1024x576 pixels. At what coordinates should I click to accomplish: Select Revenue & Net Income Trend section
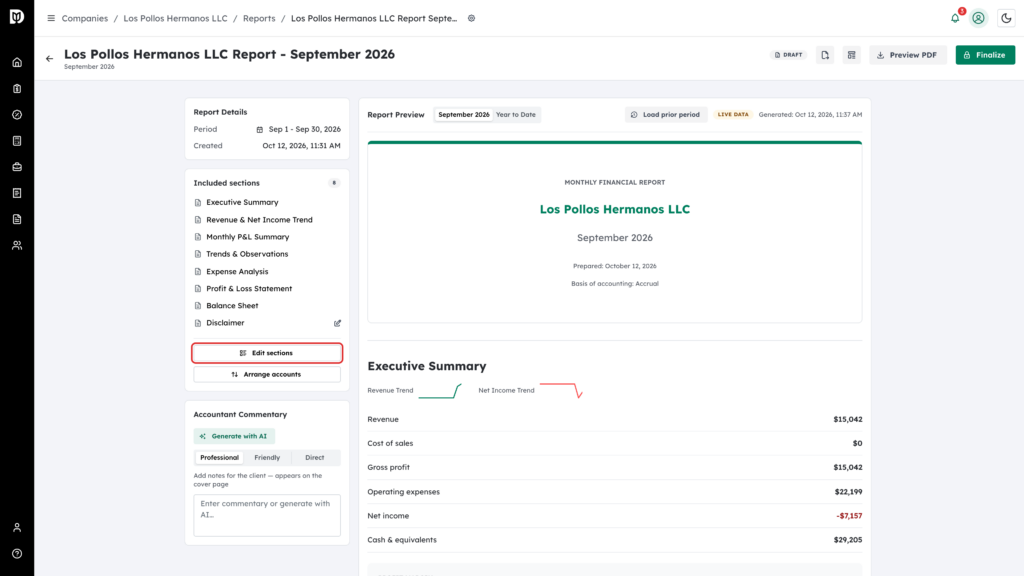pyautogui.click(x=259, y=220)
